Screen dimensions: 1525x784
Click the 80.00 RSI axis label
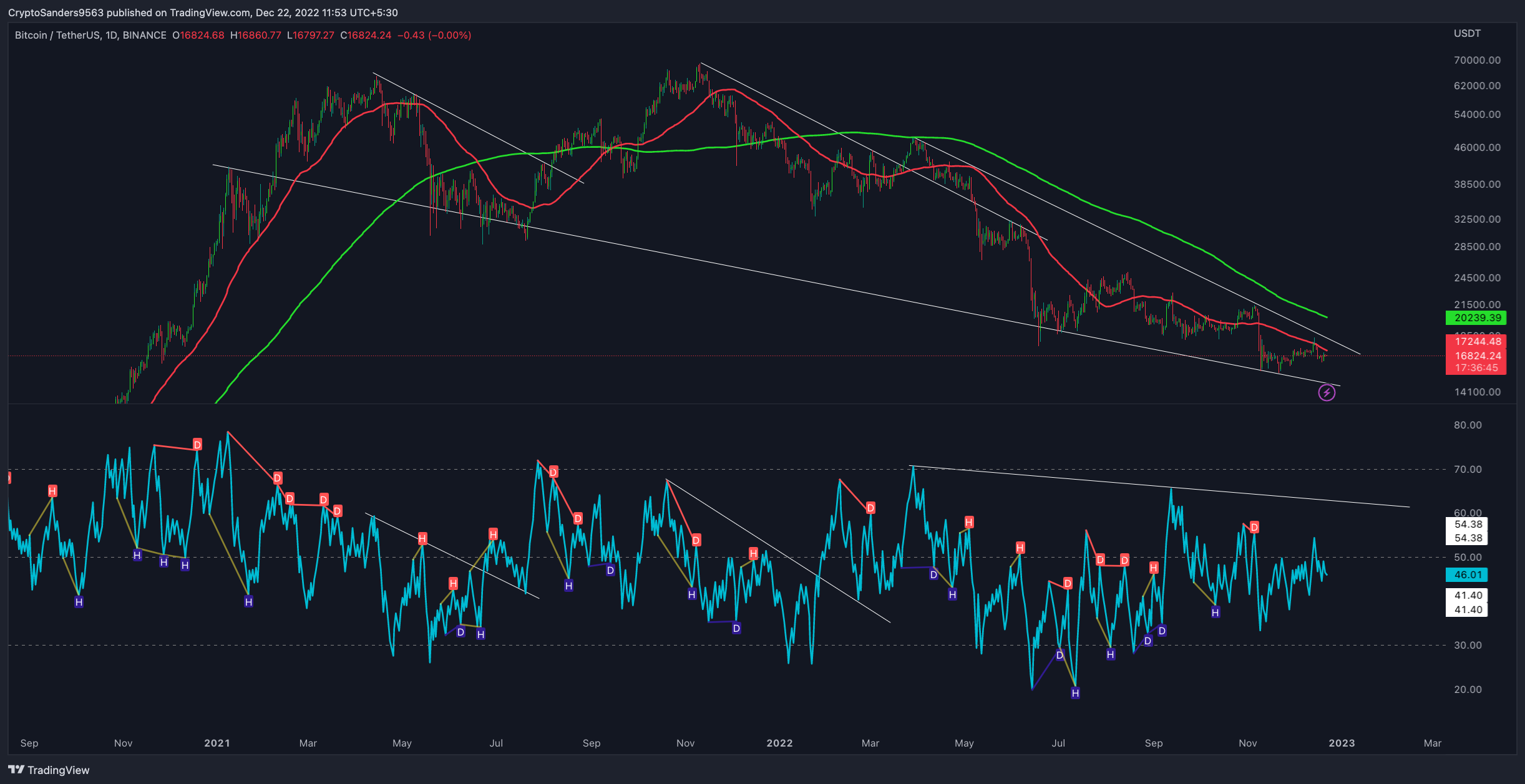pyautogui.click(x=1468, y=425)
